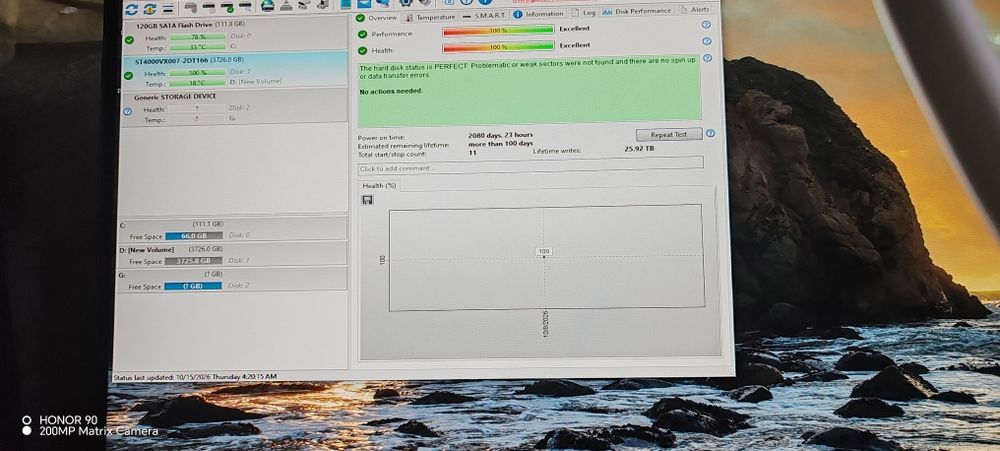Click the question mark icon of Generic STORAGE DEVICE
Screen dimensions: 1000x451
[127, 111]
